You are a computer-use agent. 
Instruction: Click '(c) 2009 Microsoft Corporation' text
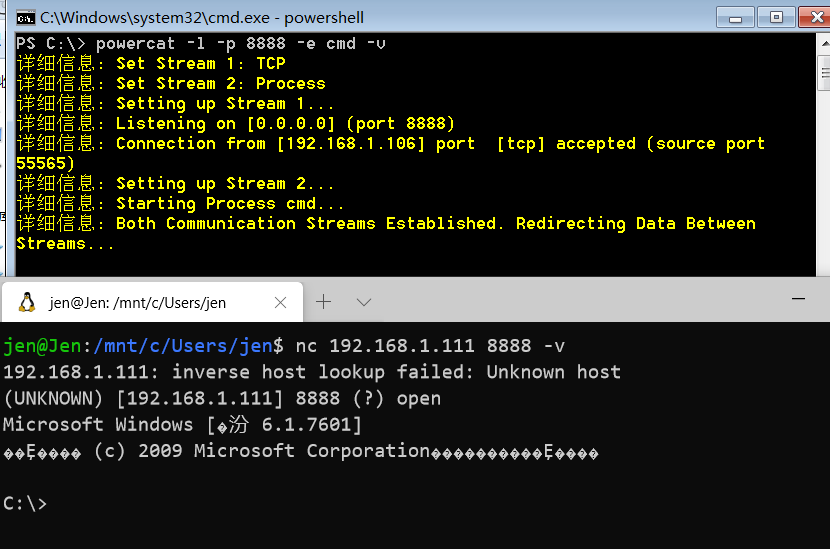pyautogui.click(x=262, y=451)
